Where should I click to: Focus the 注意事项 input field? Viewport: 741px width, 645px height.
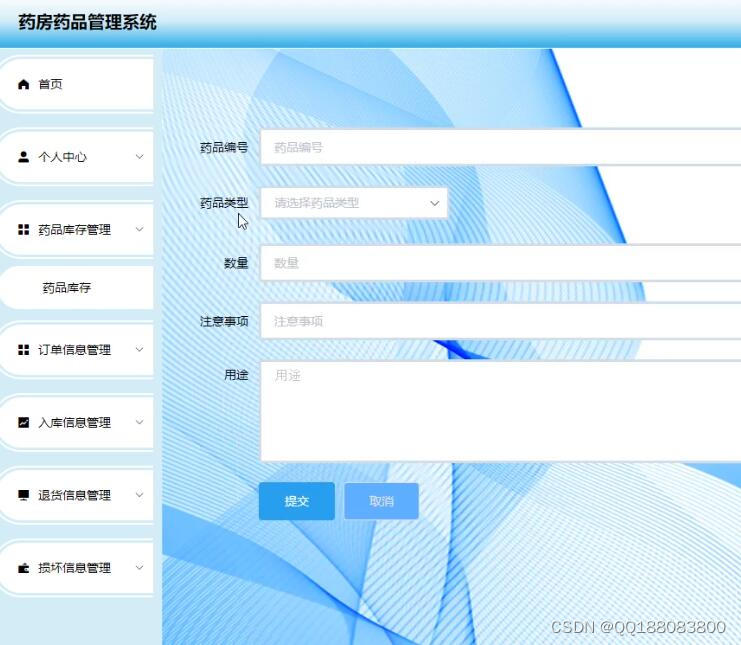[x=501, y=321]
